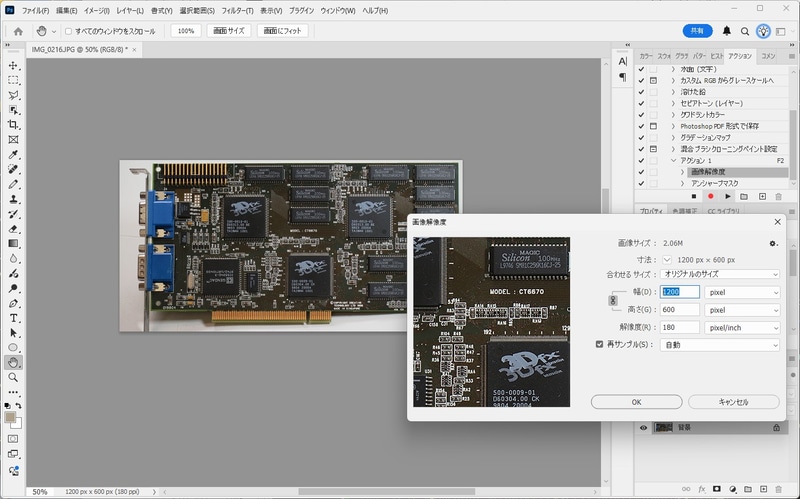Click the 画面にフィット button
The image size is (800, 499).
(x=282, y=31)
